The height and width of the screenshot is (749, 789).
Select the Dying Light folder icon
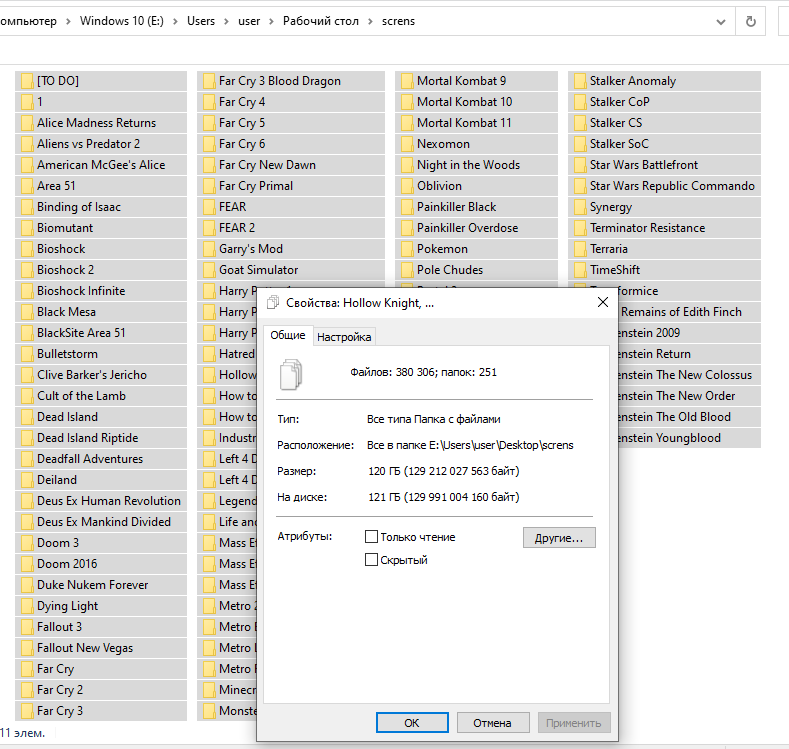tap(27, 606)
